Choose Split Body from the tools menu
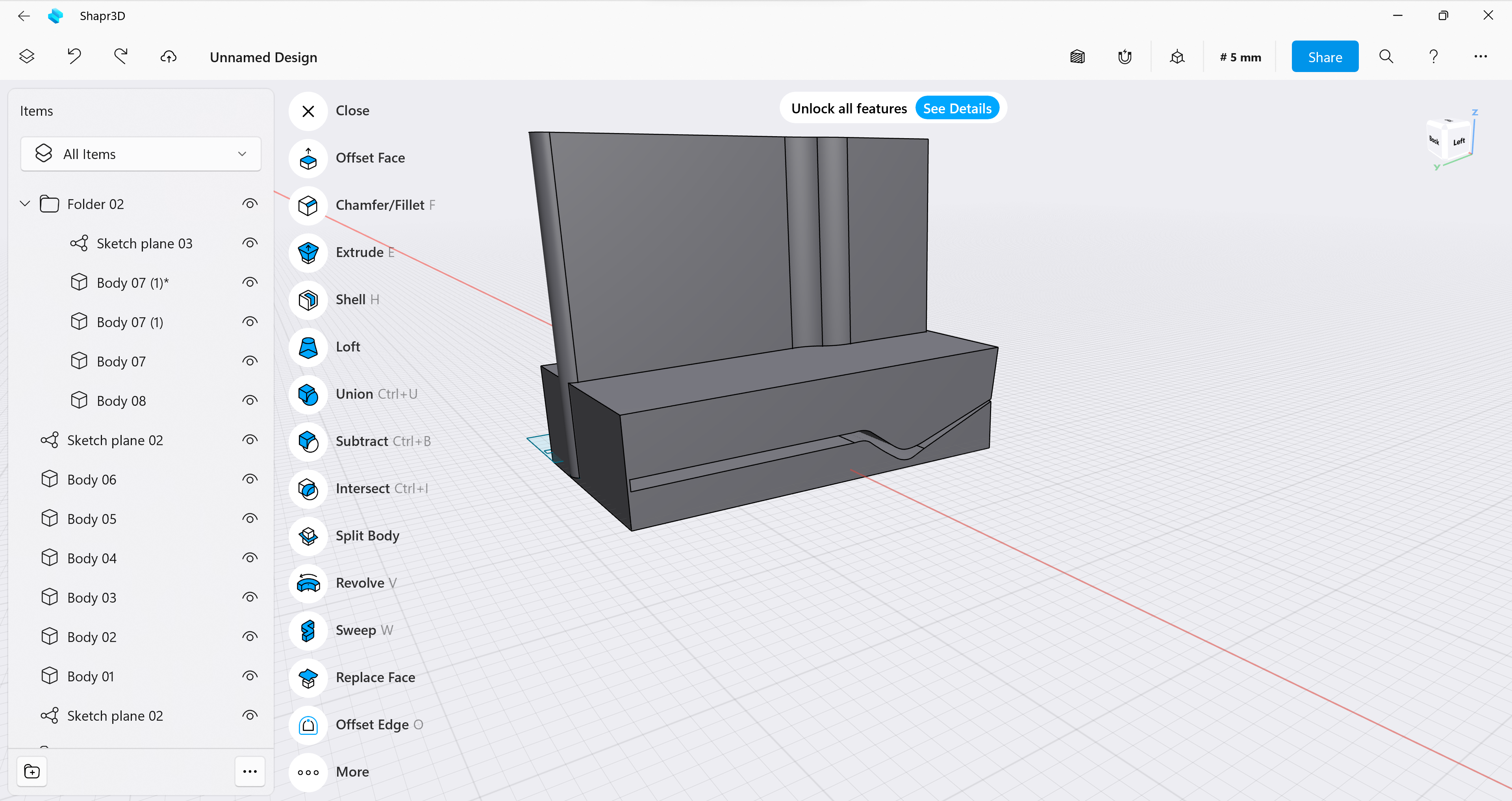The width and height of the screenshot is (1512, 801). tap(367, 536)
